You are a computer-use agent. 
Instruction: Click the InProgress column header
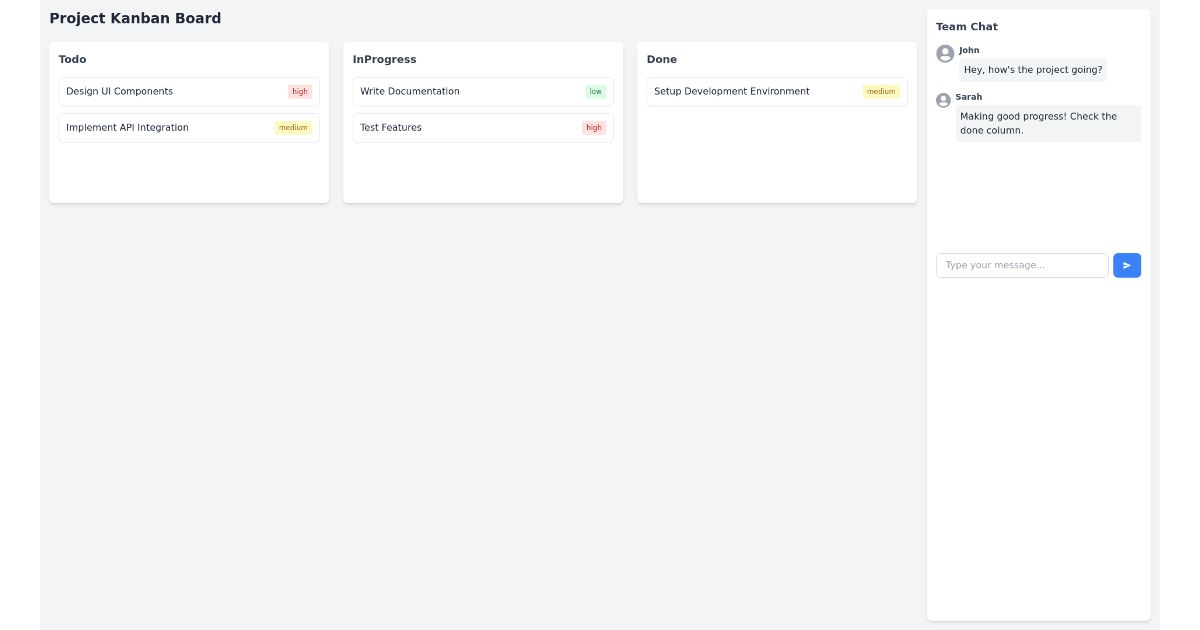coord(384,59)
